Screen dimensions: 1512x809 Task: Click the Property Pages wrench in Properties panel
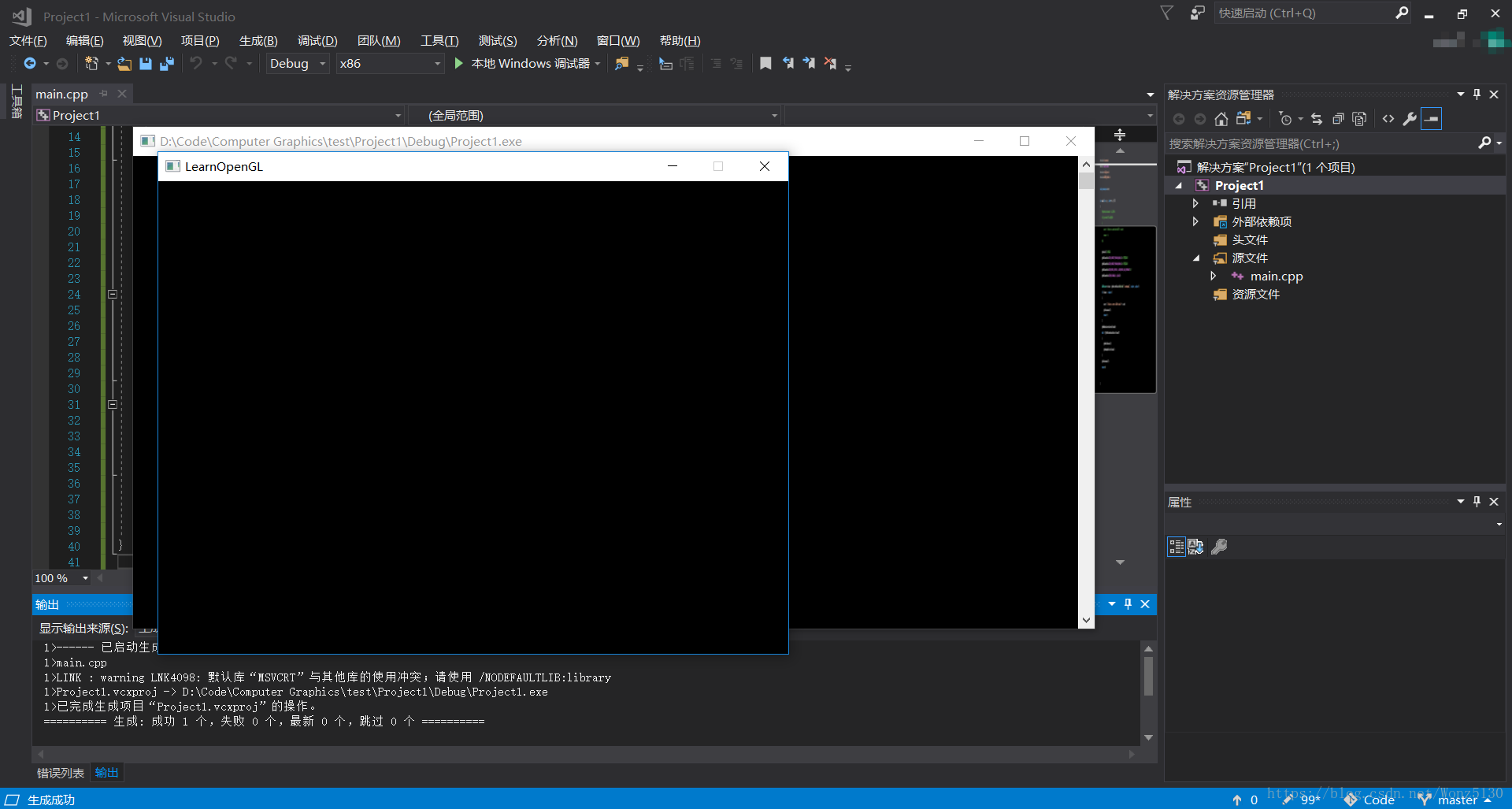click(1219, 547)
